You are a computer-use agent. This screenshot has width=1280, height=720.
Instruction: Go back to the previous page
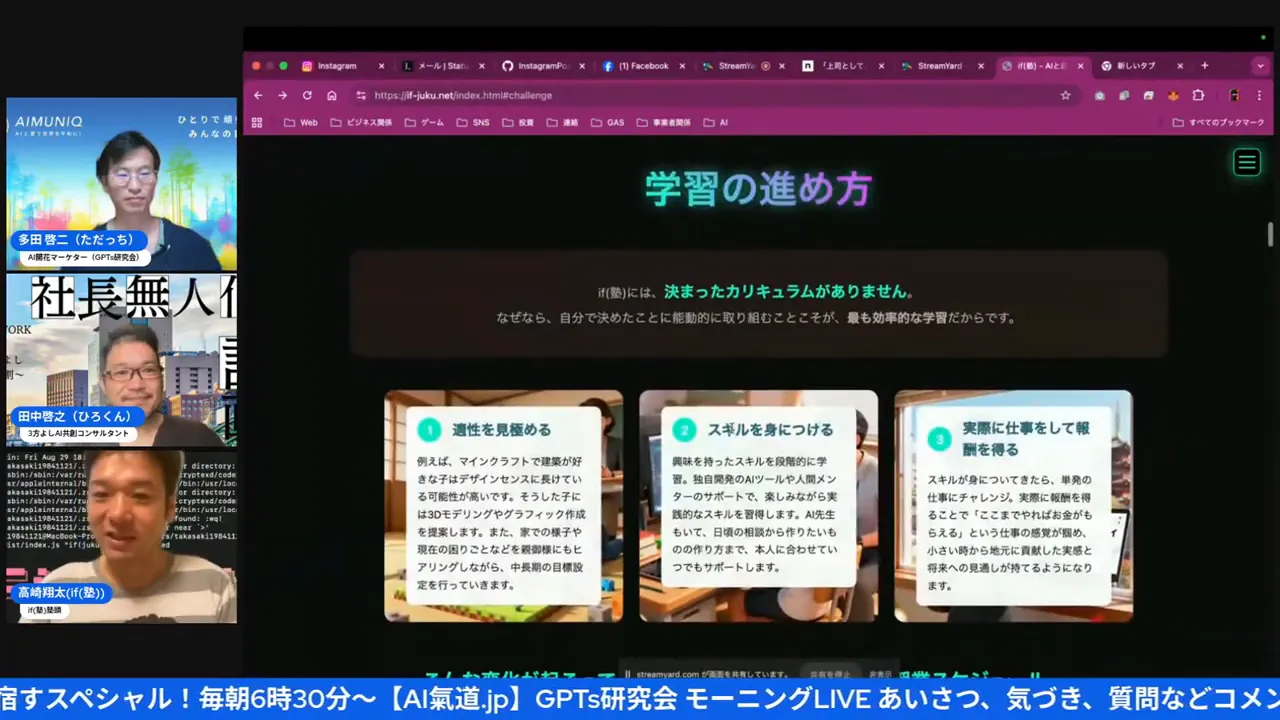point(258,95)
